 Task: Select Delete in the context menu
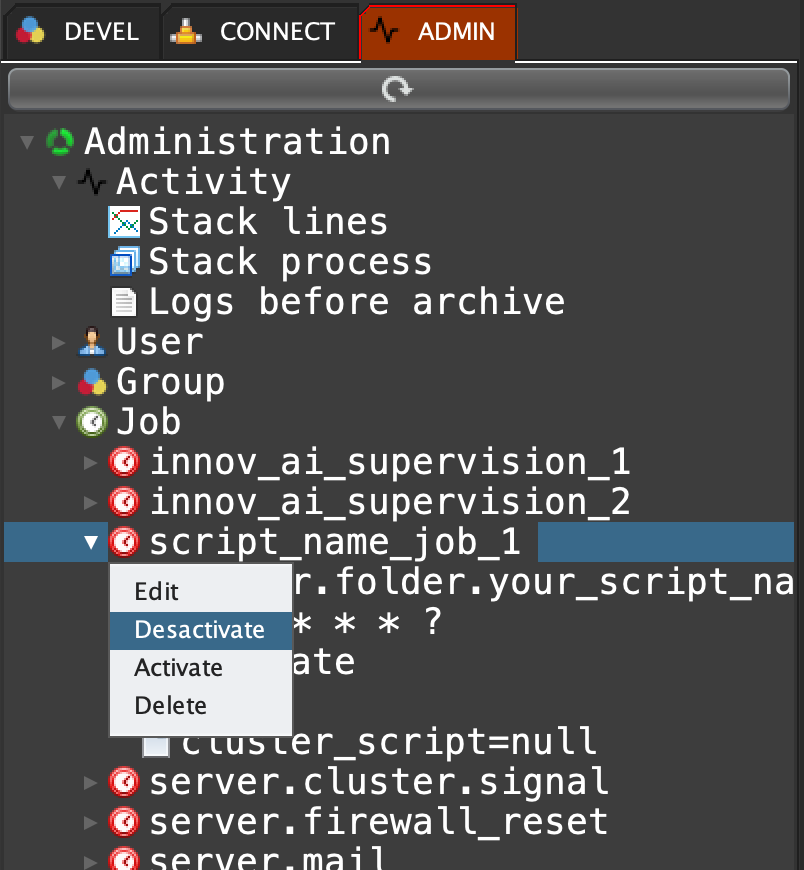(x=170, y=706)
